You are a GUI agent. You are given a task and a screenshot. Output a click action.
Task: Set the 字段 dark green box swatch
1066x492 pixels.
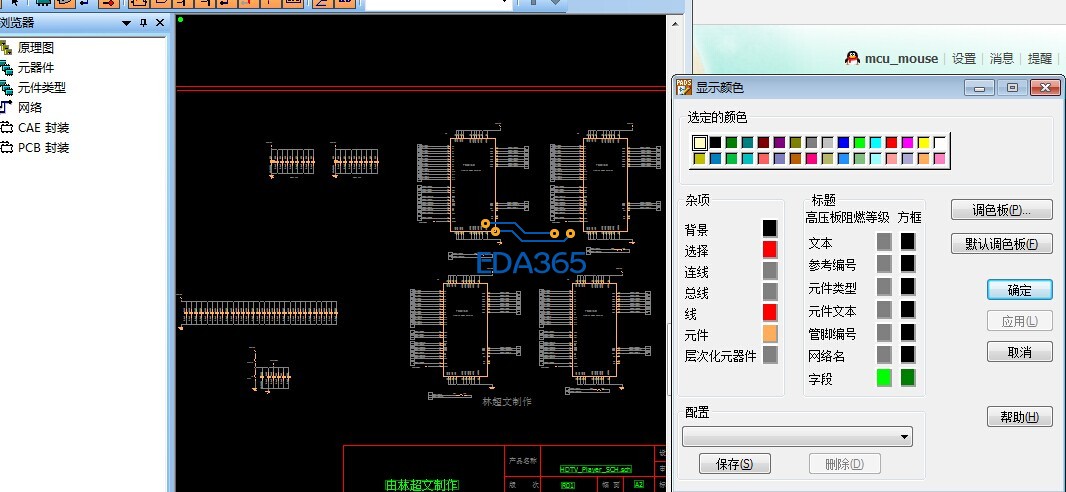908,378
